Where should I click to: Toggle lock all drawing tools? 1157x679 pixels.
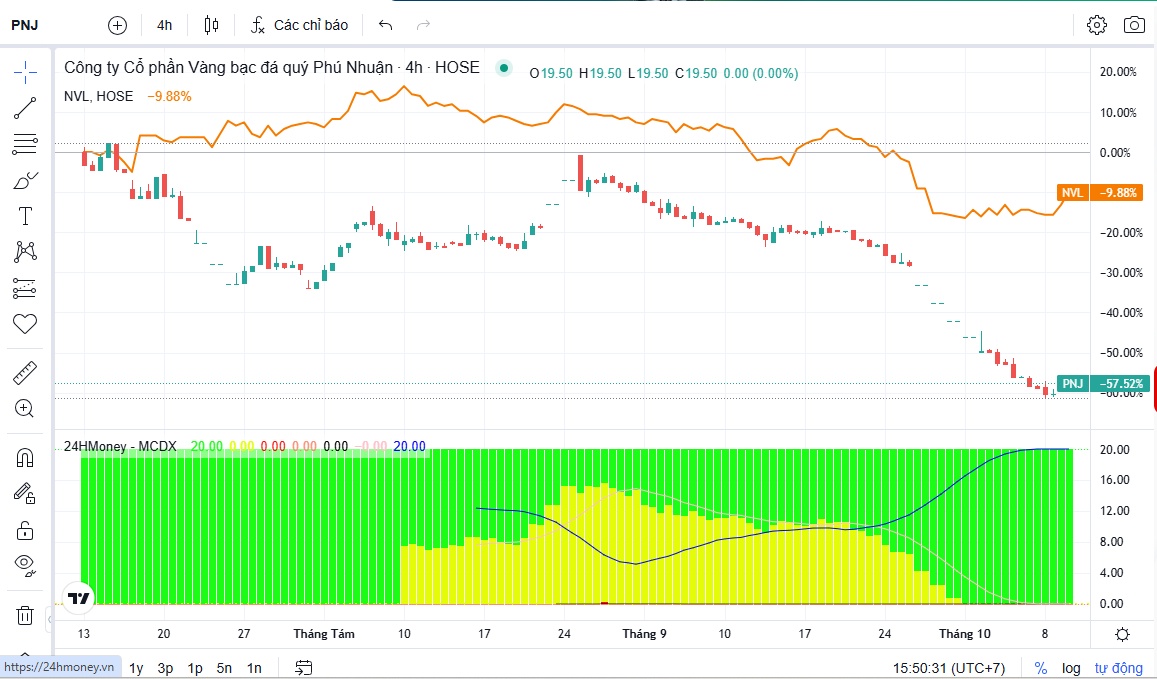[25, 530]
